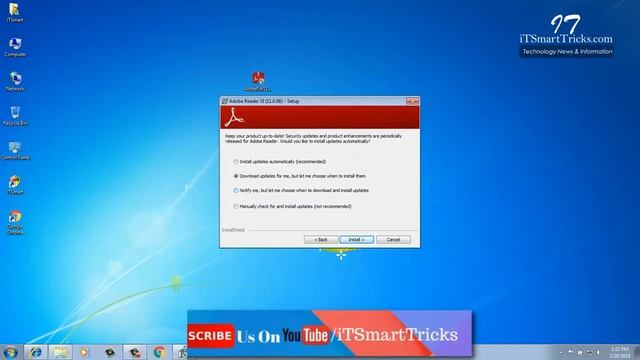Cancel the Adobe Reader setup

[393, 240]
